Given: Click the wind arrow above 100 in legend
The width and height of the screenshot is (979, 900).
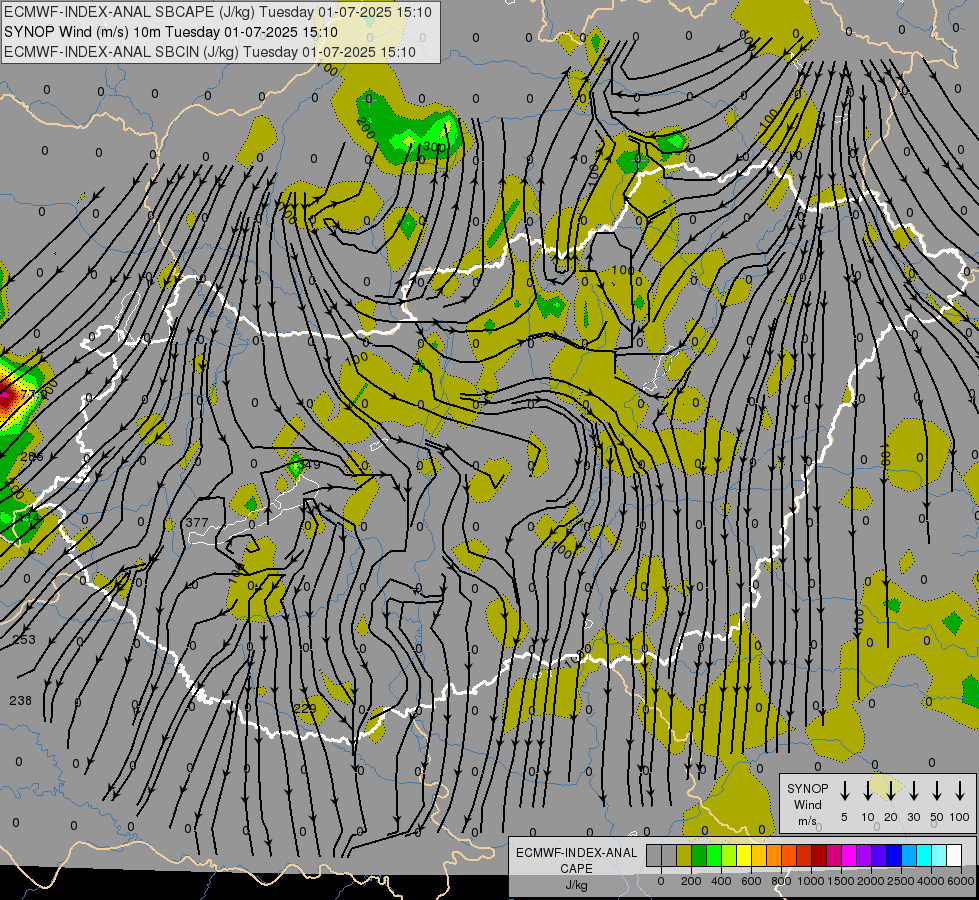Looking at the screenshot, I should 960,791.
